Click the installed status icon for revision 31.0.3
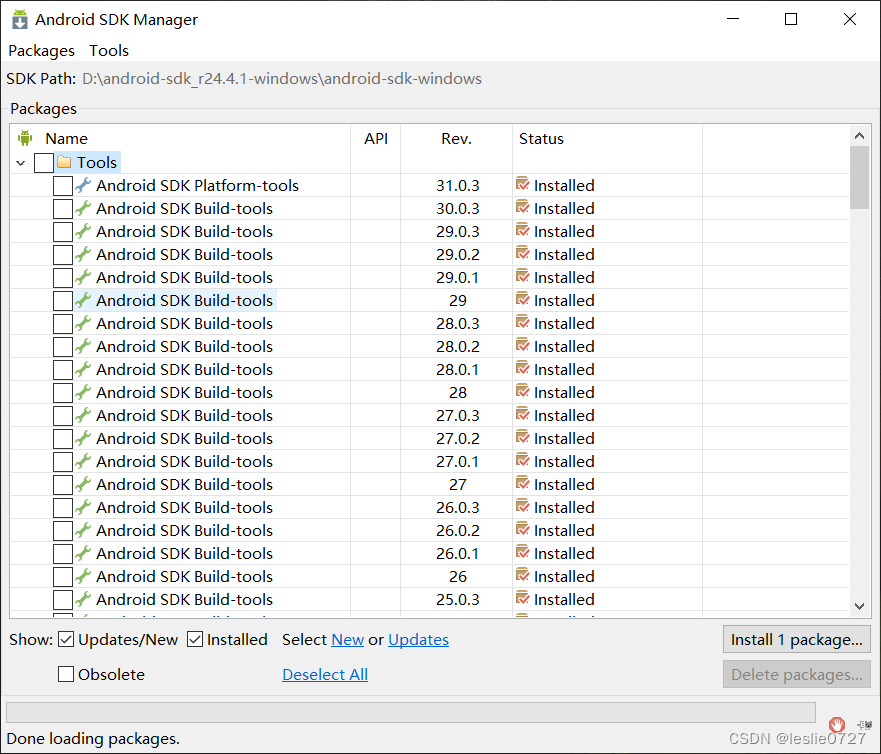 (x=523, y=184)
